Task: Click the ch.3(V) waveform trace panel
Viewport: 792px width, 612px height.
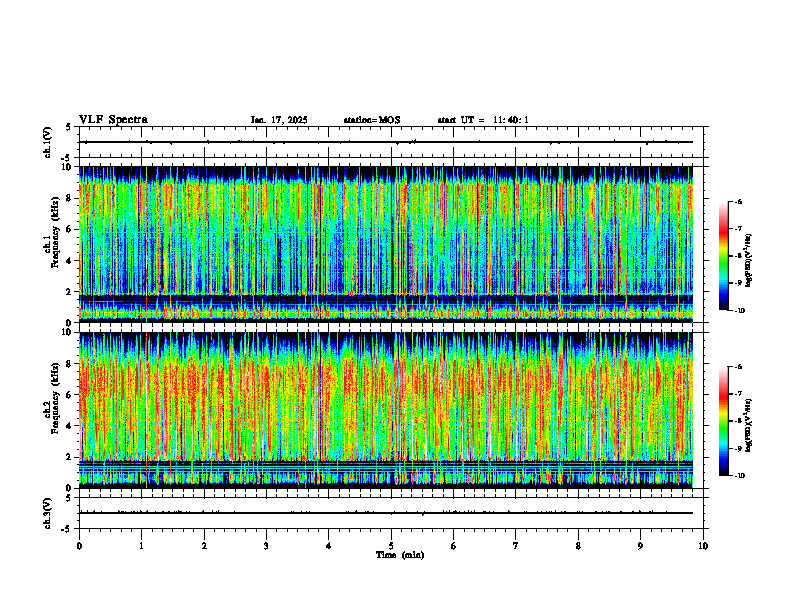Action: click(x=391, y=513)
